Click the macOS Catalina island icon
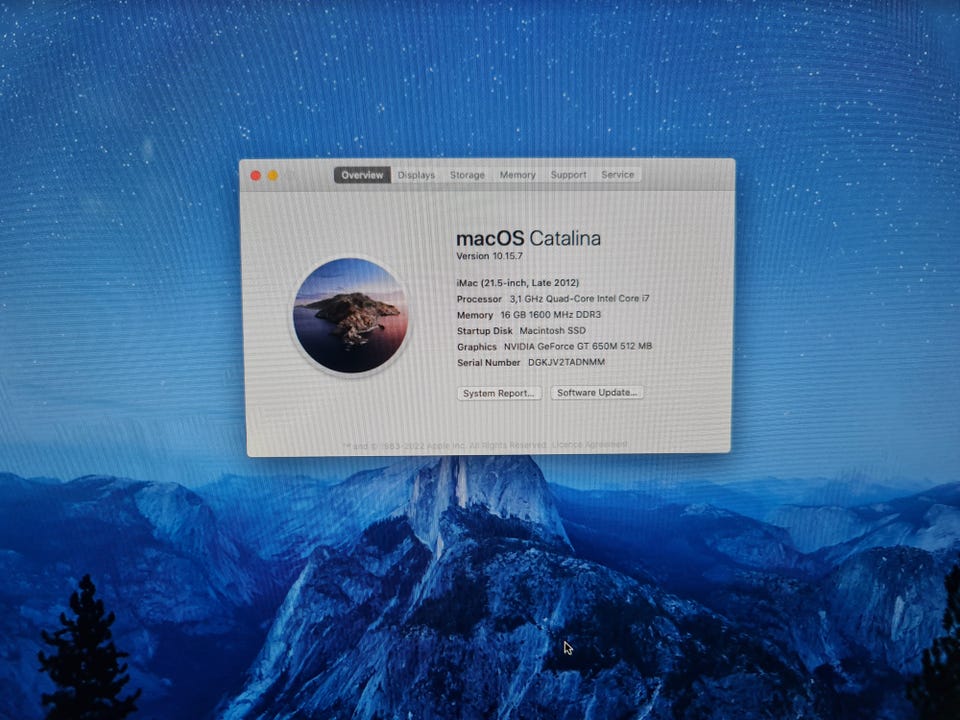This screenshot has width=960, height=720. (x=350, y=315)
